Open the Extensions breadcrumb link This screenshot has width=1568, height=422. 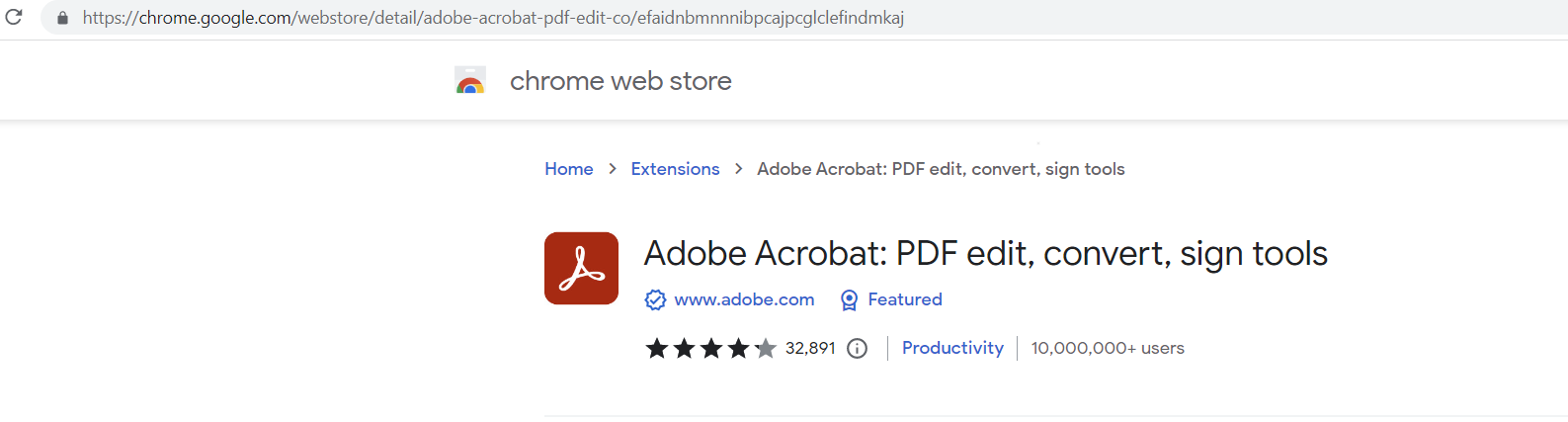click(675, 169)
